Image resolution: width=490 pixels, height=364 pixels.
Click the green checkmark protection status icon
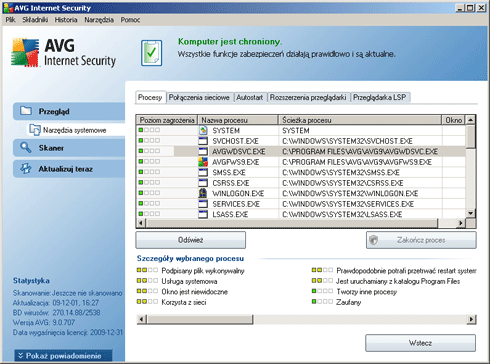pos(151,53)
